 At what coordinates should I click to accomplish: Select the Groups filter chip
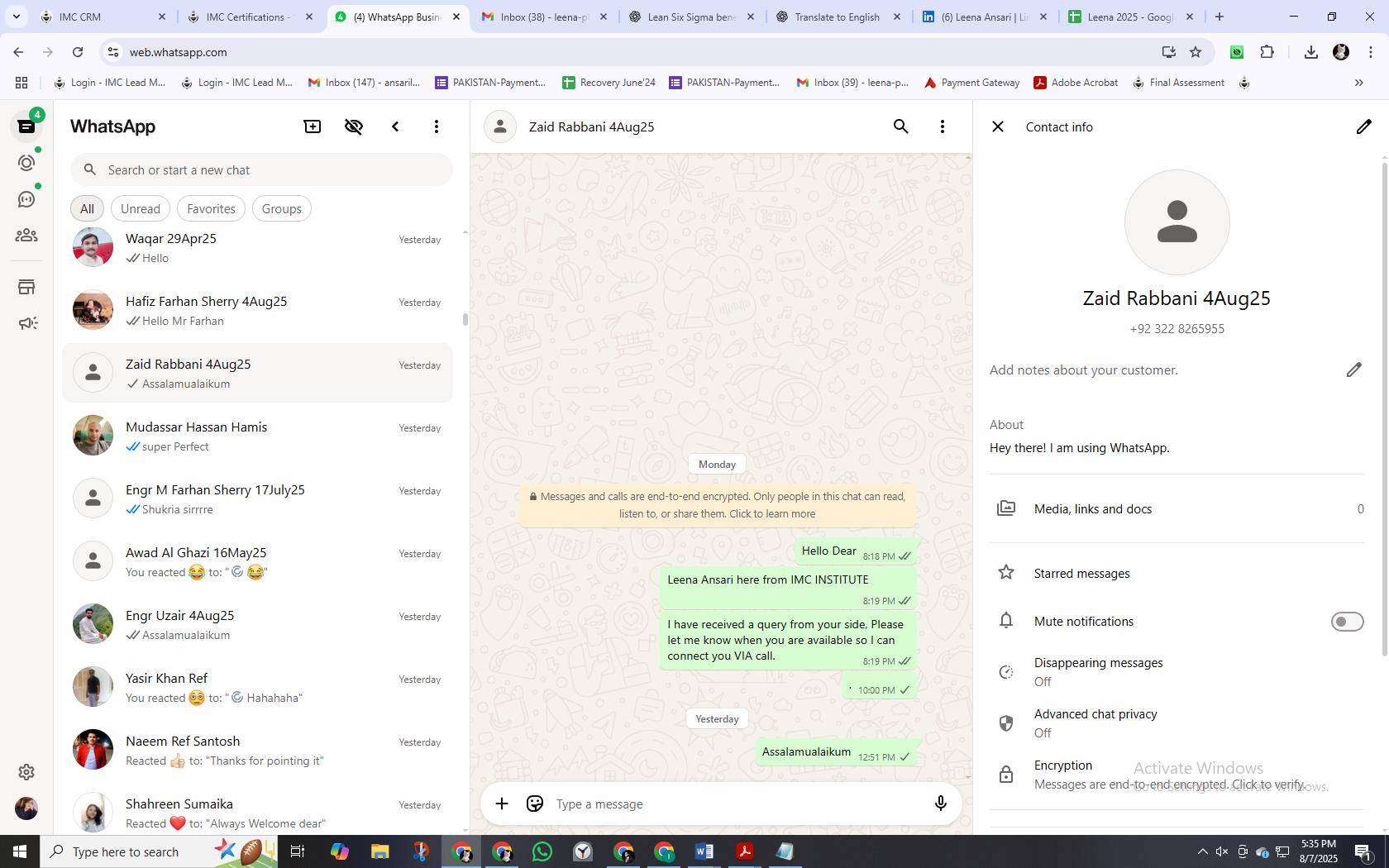281,208
